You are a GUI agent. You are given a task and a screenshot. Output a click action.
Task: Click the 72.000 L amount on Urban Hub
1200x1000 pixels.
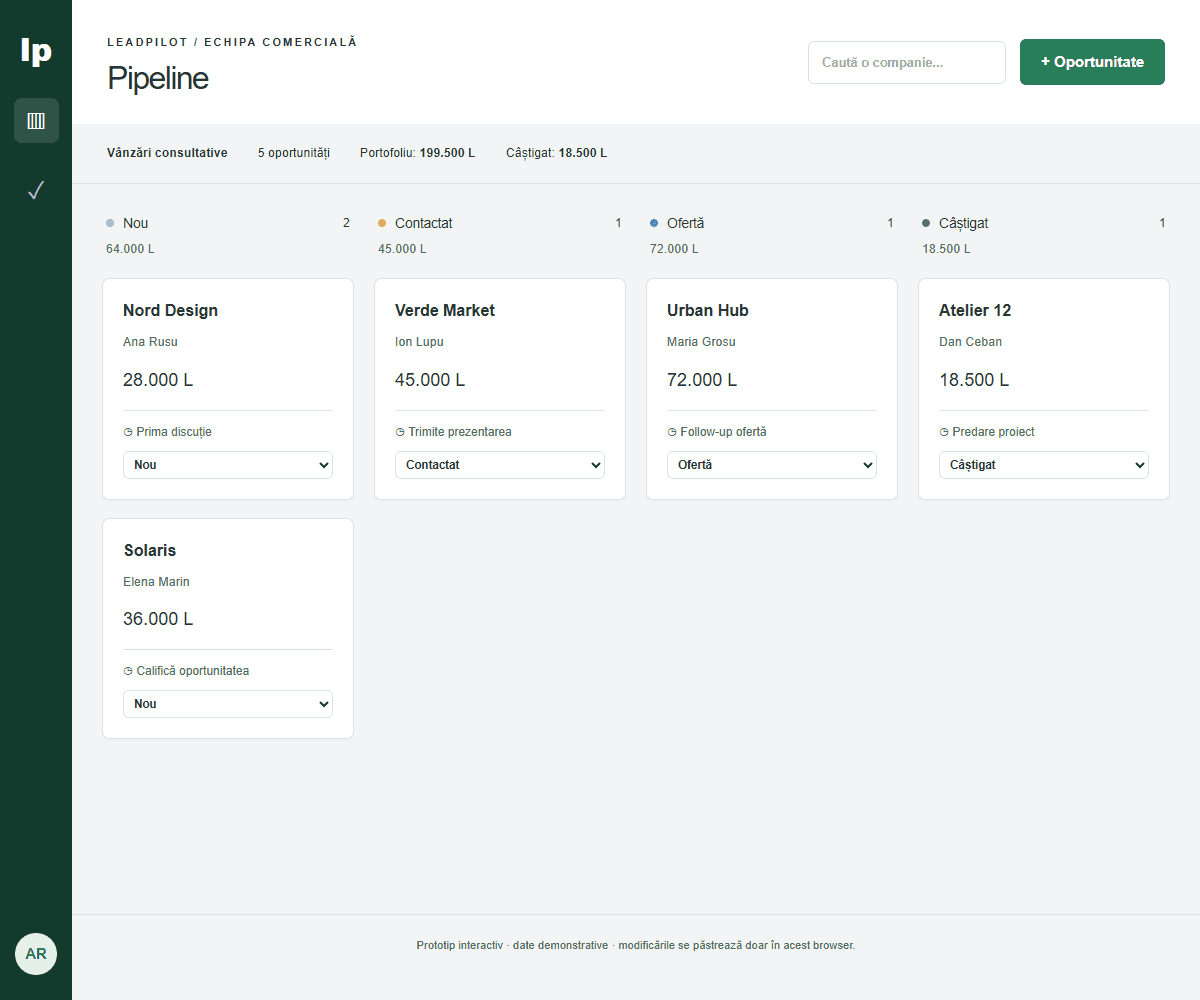point(702,380)
